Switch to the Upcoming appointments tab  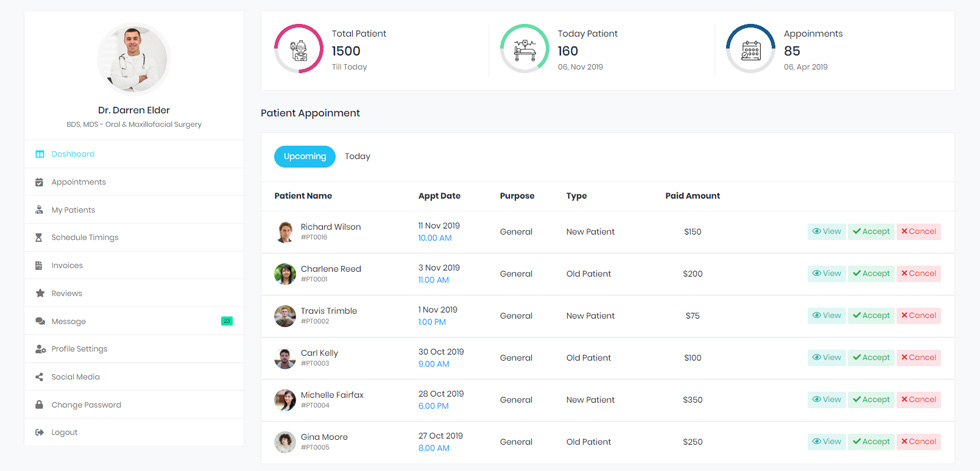[x=304, y=156]
